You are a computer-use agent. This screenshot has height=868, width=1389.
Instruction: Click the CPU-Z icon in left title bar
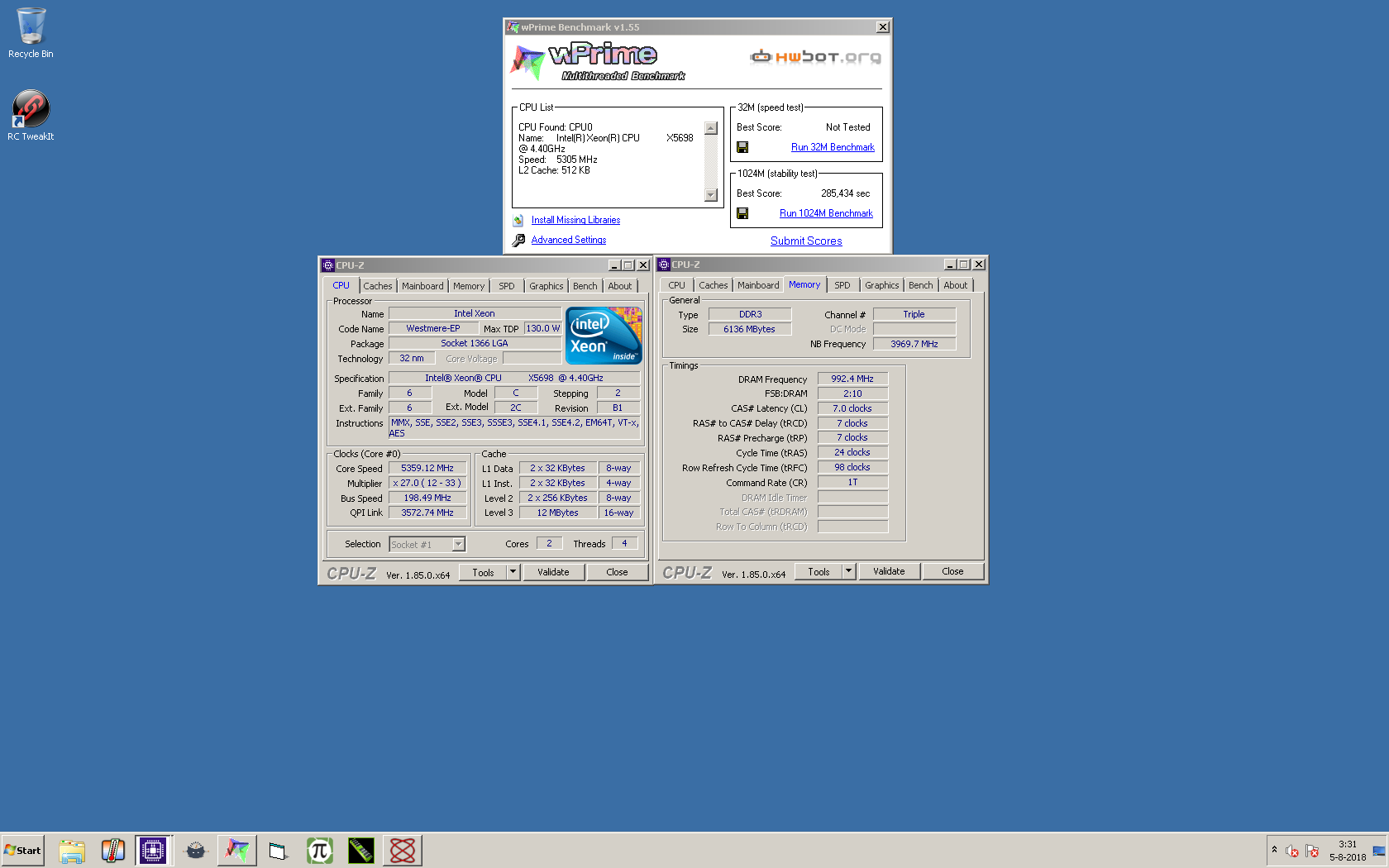coord(328,265)
